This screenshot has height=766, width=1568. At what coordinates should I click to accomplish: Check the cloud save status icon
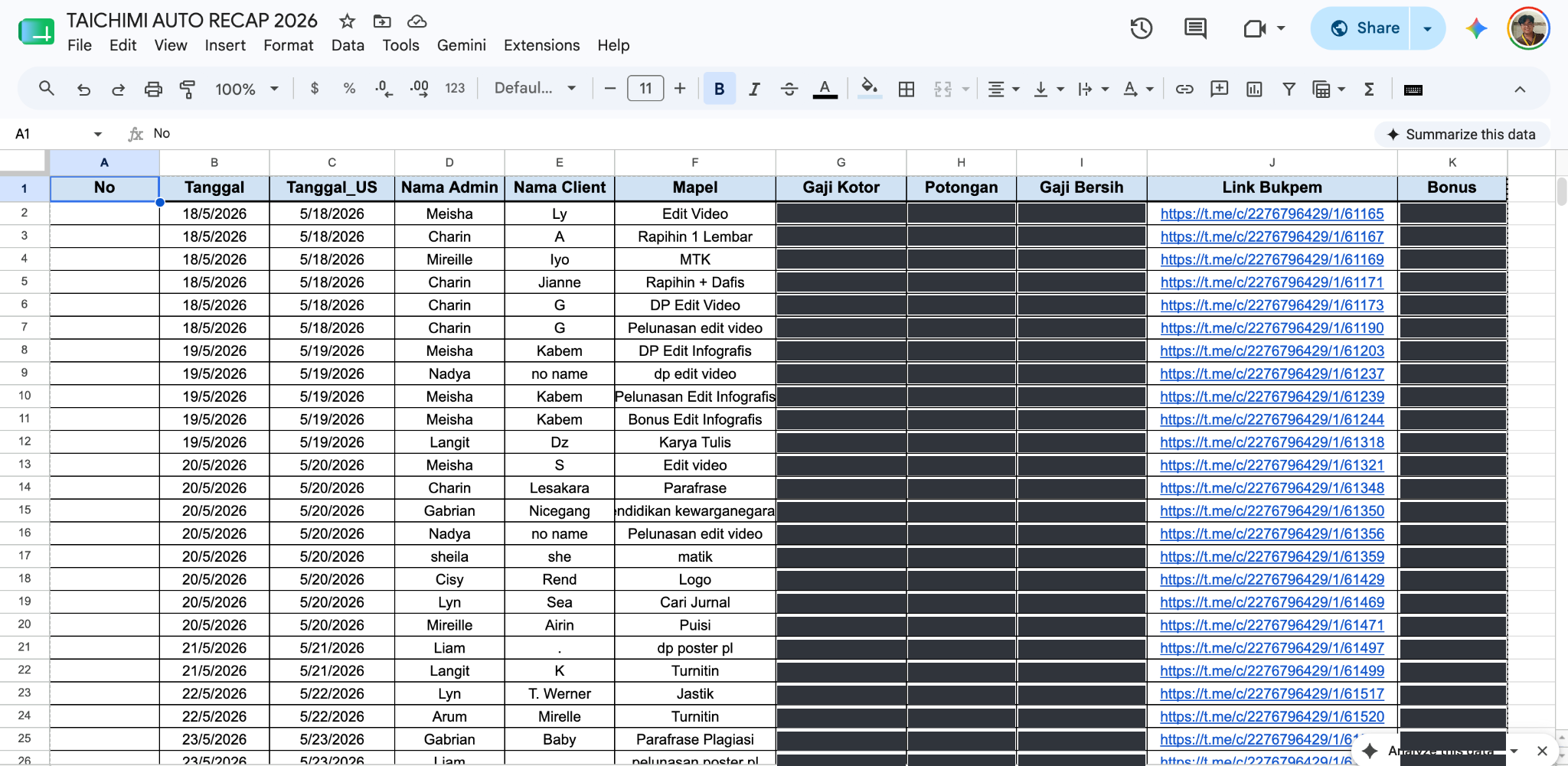tap(416, 21)
